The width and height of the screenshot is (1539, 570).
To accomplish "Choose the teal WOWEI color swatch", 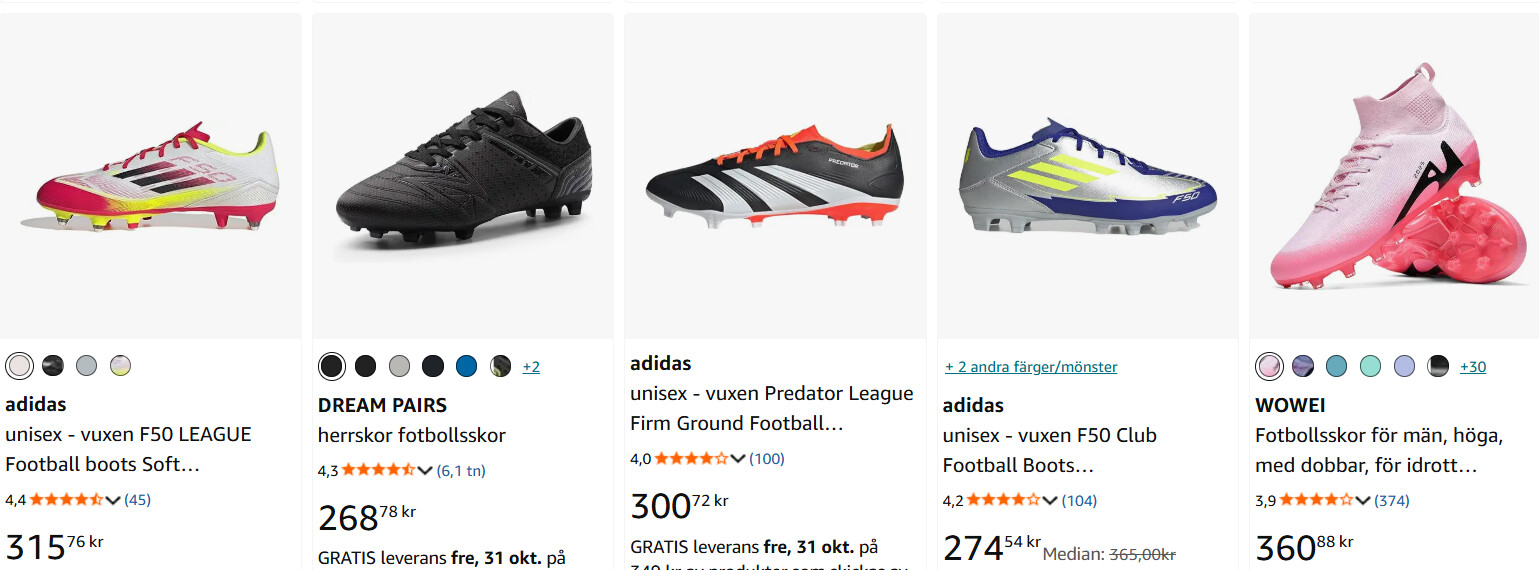I will (1336, 366).
